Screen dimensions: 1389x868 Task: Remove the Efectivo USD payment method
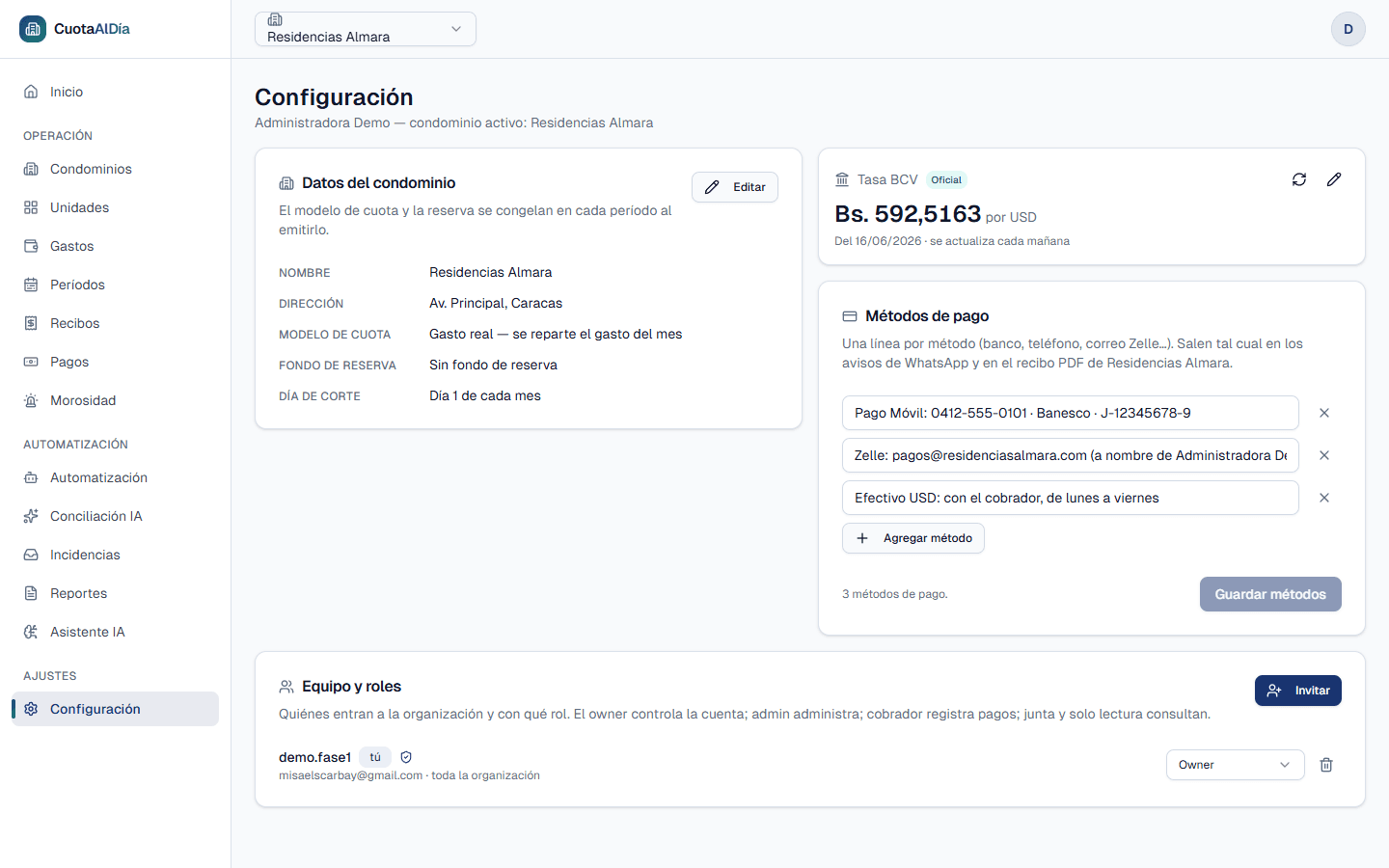pyautogui.click(x=1324, y=498)
